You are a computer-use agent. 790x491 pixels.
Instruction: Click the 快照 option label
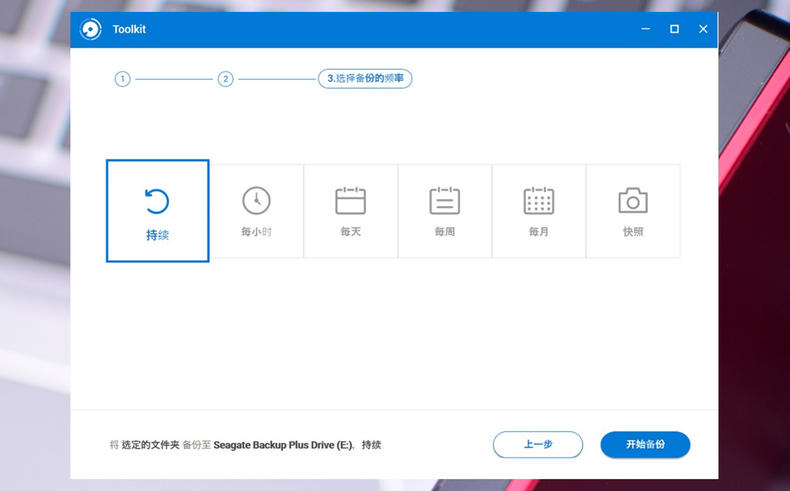[633, 232]
